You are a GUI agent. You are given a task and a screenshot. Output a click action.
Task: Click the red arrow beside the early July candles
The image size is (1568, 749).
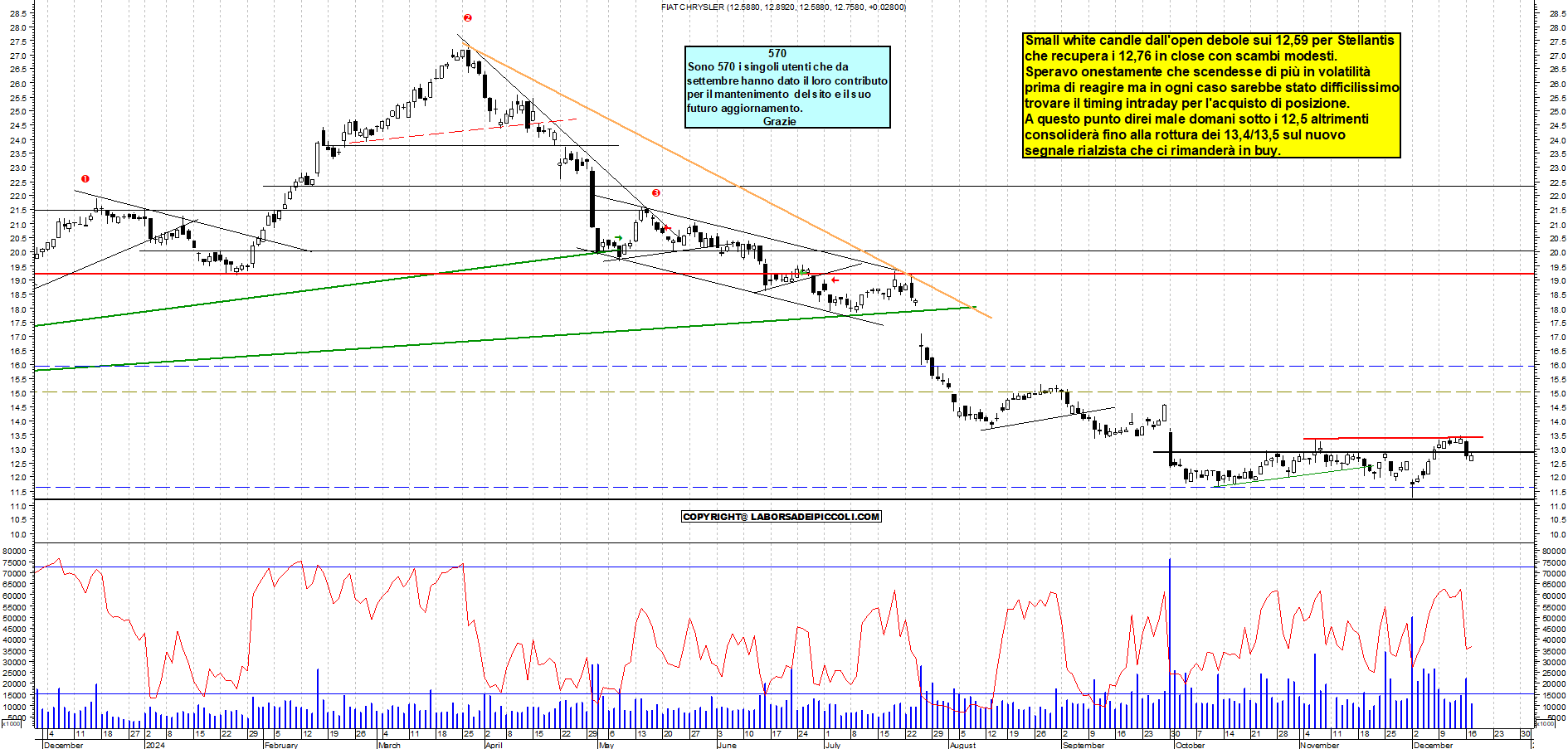(835, 280)
